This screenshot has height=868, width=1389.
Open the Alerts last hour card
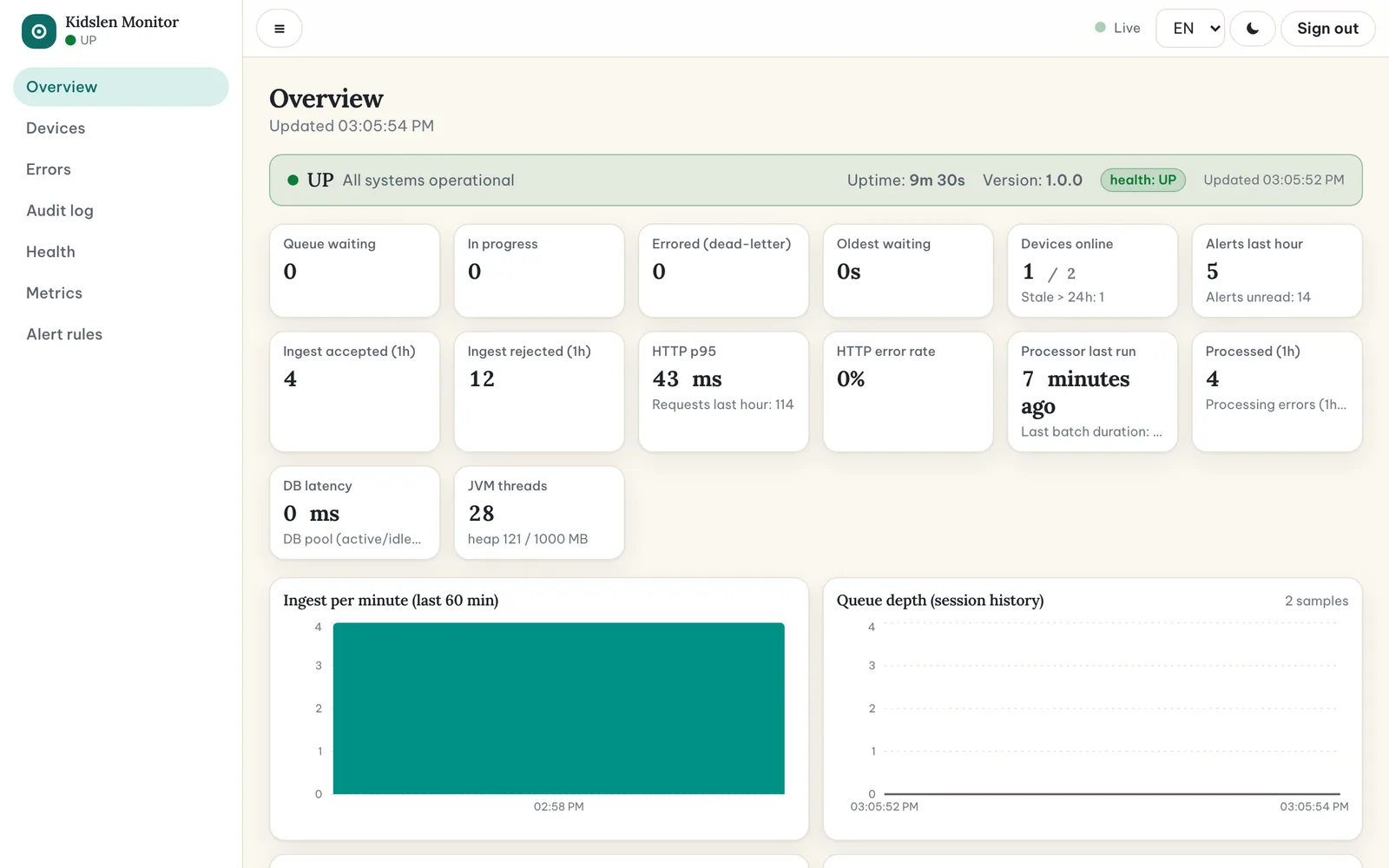pos(1277,271)
